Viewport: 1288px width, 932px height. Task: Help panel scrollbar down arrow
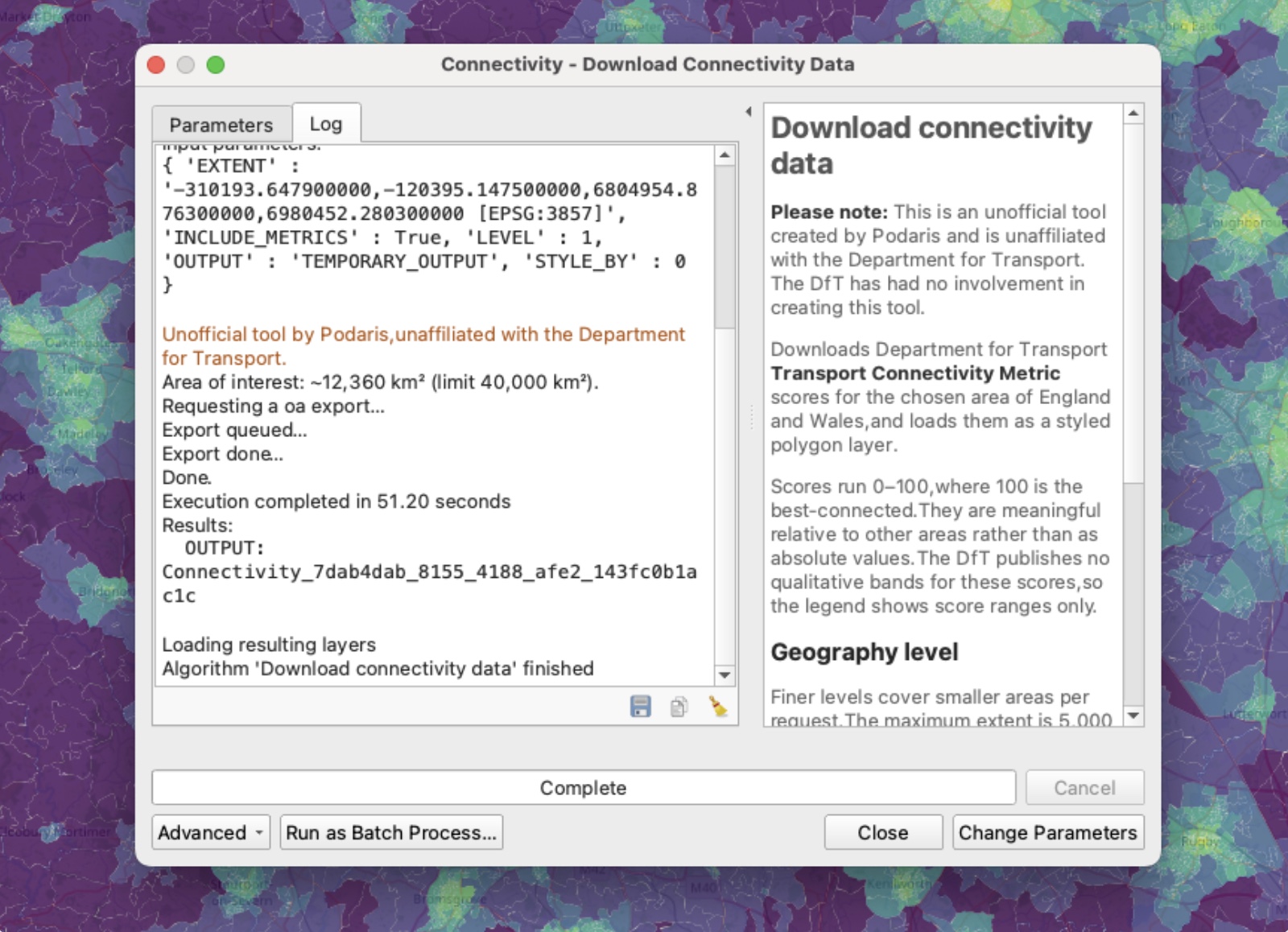click(x=1133, y=715)
